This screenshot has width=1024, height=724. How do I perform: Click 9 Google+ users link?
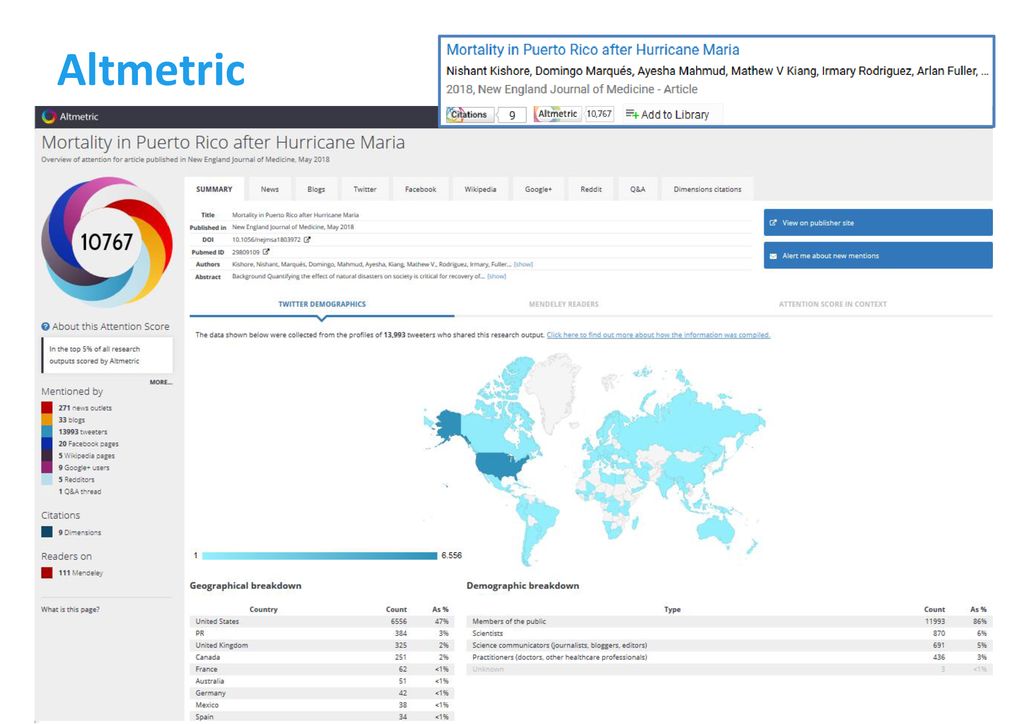(84, 467)
